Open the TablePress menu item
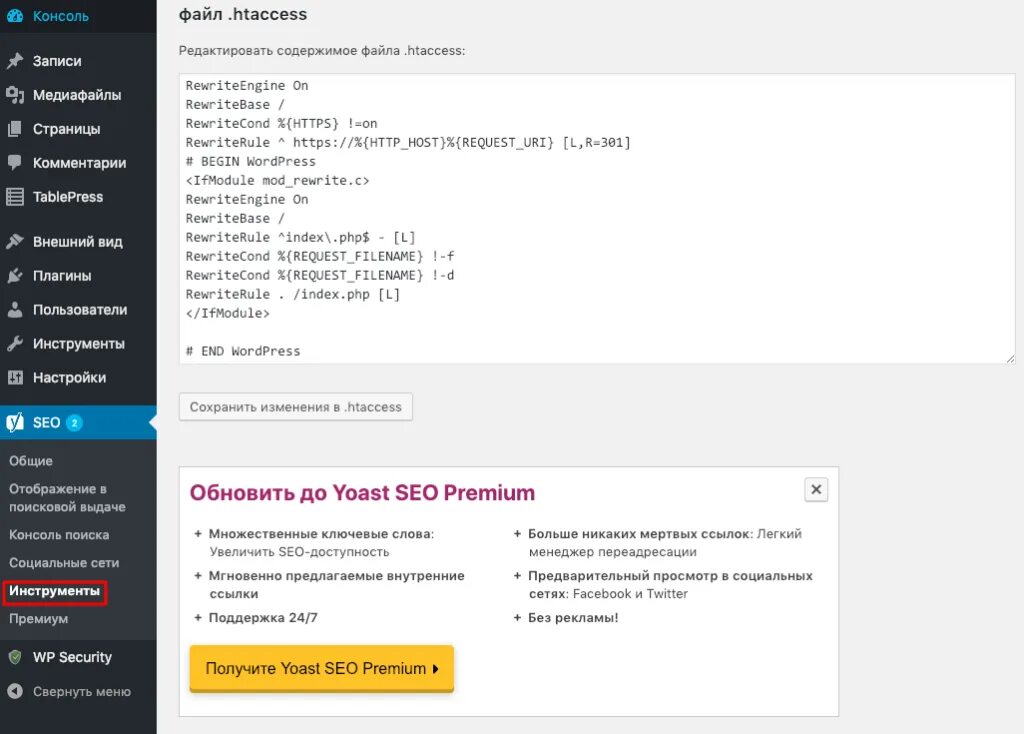Image resolution: width=1024 pixels, height=734 pixels. [x=68, y=197]
